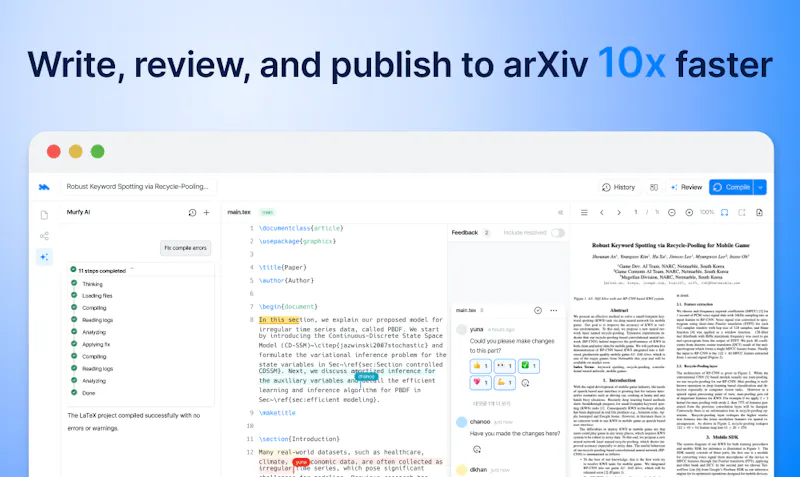Click the Loading files step
Screen dimensions: 800x477
pyautogui.click(x=97, y=296)
